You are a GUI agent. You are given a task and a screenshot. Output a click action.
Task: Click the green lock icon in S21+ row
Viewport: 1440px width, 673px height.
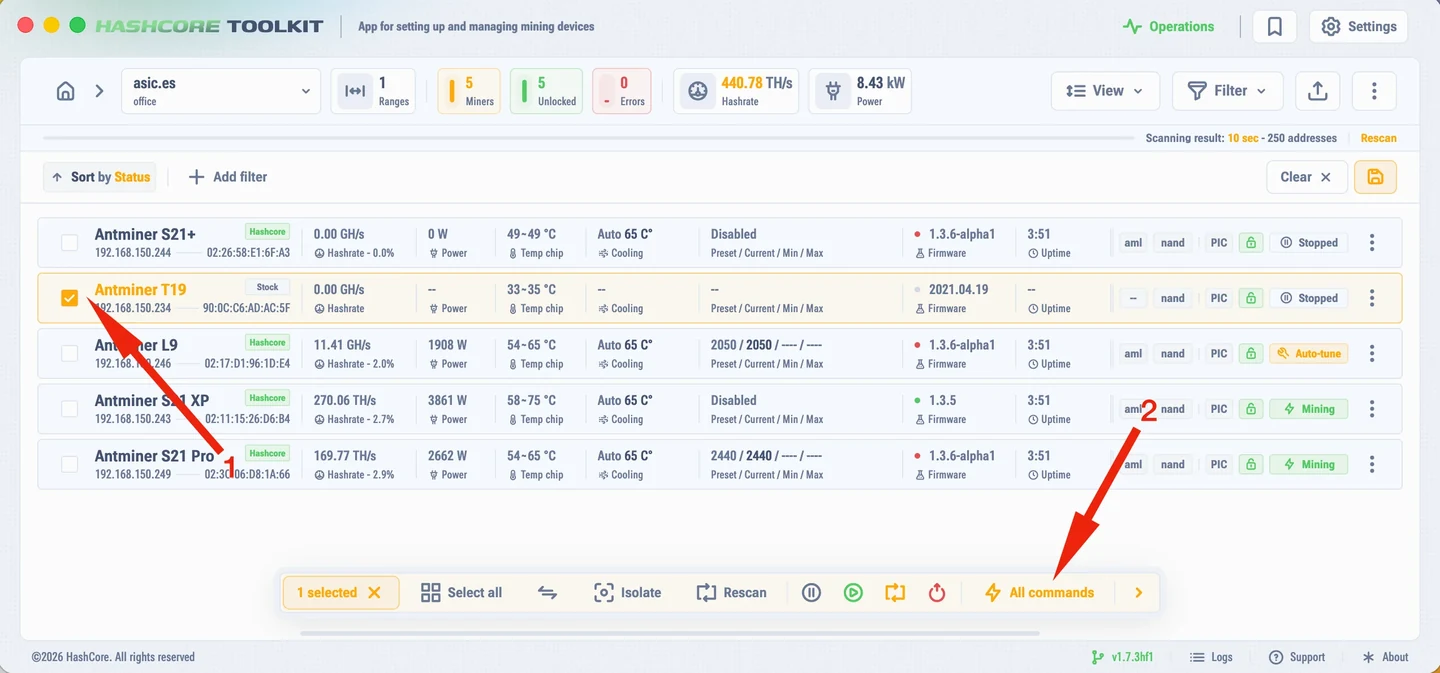coord(1250,243)
